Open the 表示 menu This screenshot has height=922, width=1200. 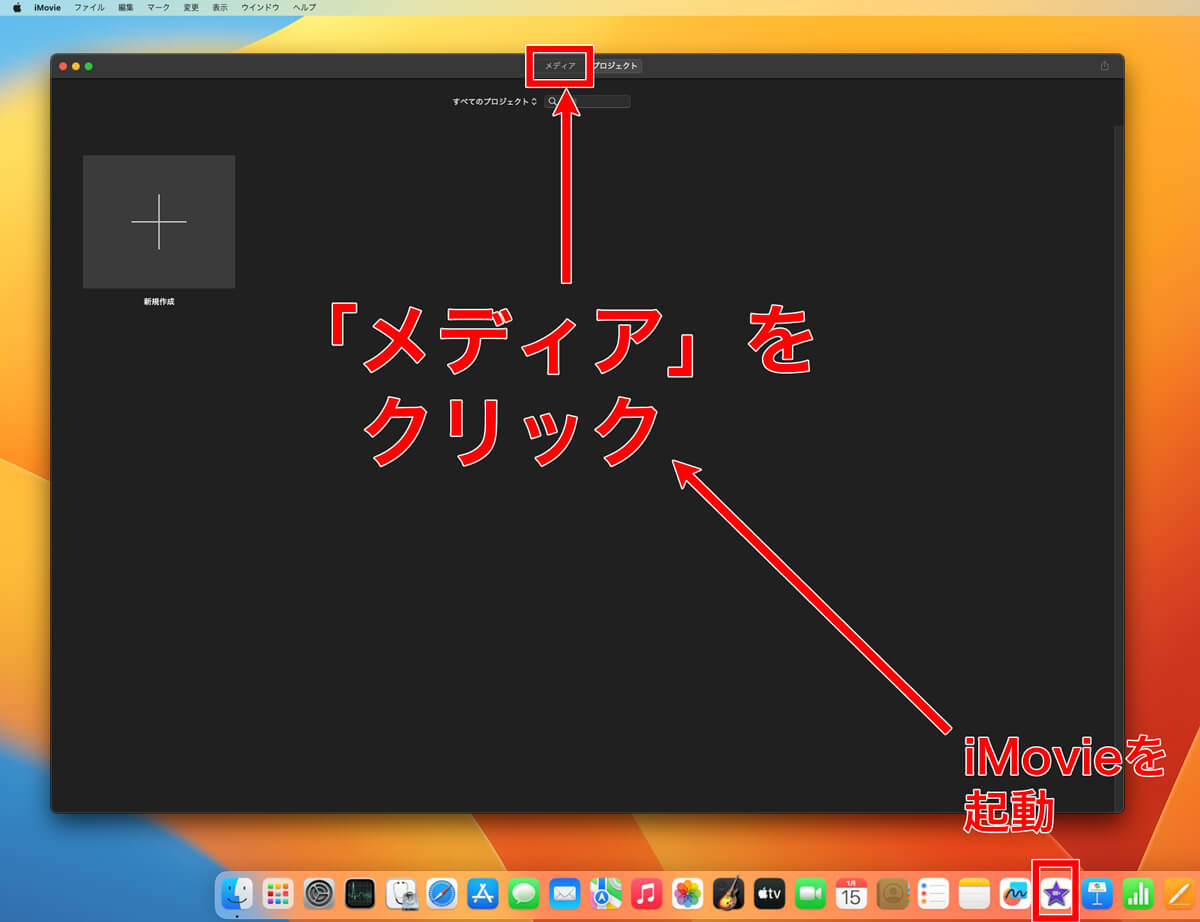[x=220, y=7]
